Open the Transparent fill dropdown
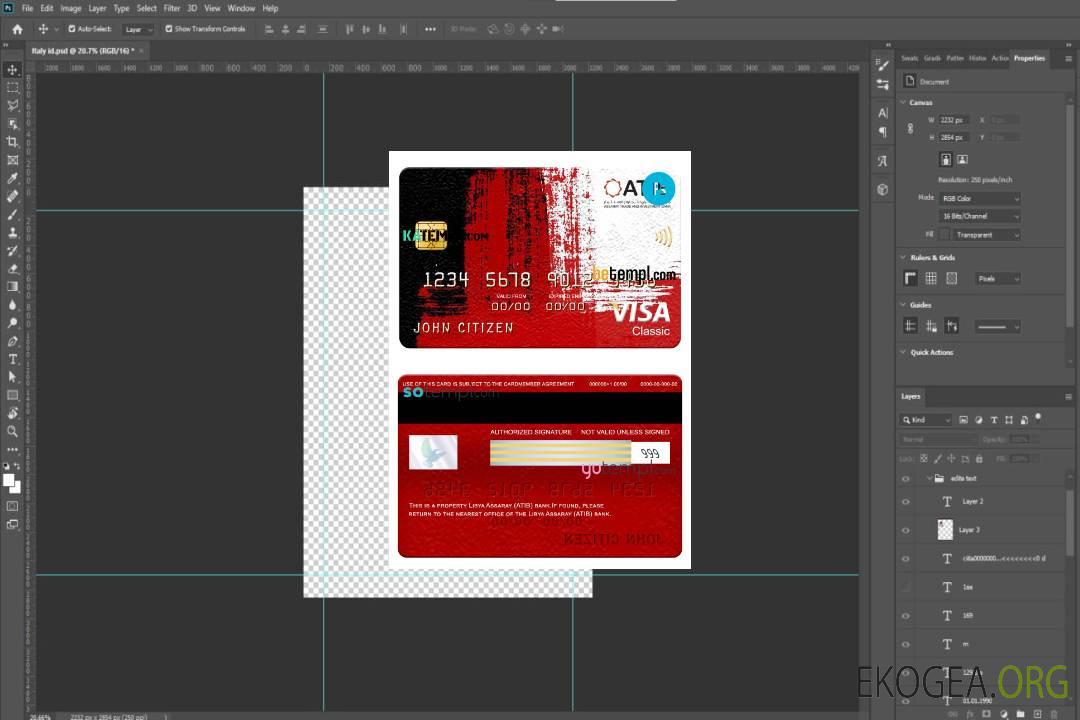The height and width of the screenshot is (720, 1080). click(x=986, y=235)
